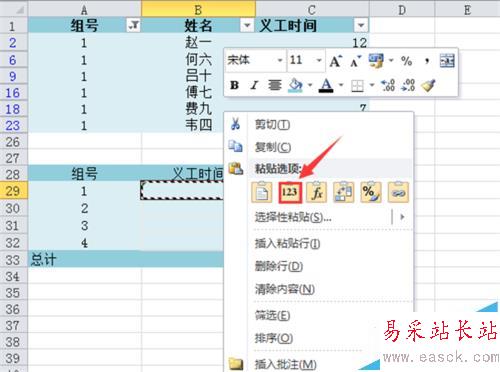Apply fill color bucket in mini toolbar

tap(295, 85)
